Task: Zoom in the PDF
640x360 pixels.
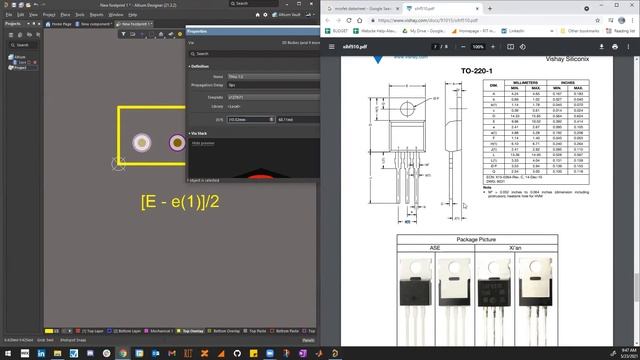Action: (493, 47)
